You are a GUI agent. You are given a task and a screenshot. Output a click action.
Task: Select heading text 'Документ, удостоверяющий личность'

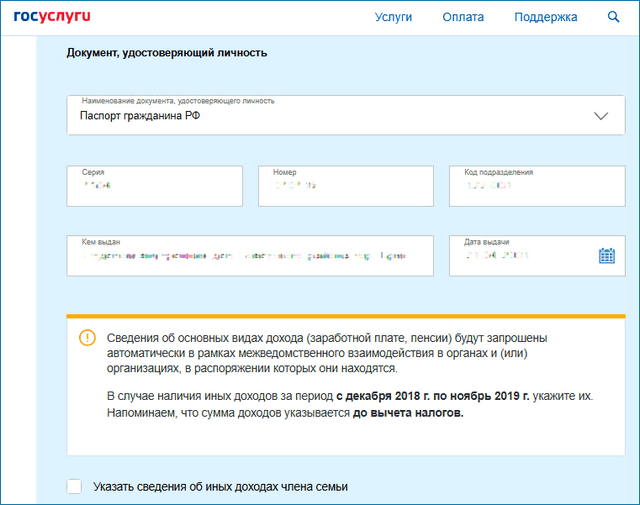click(x=167, y=53)
